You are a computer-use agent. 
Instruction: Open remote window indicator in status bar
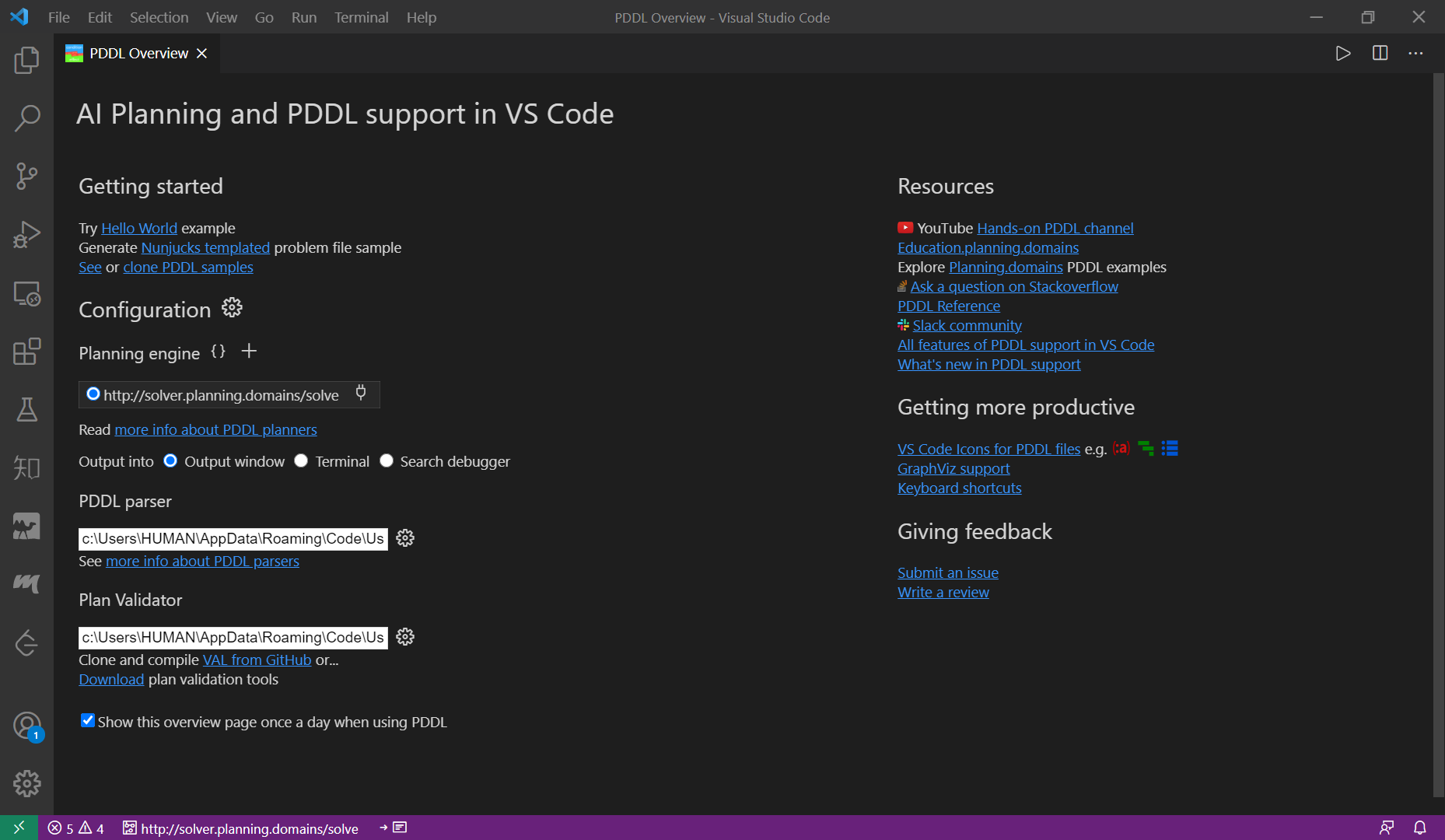click(19, 828)
